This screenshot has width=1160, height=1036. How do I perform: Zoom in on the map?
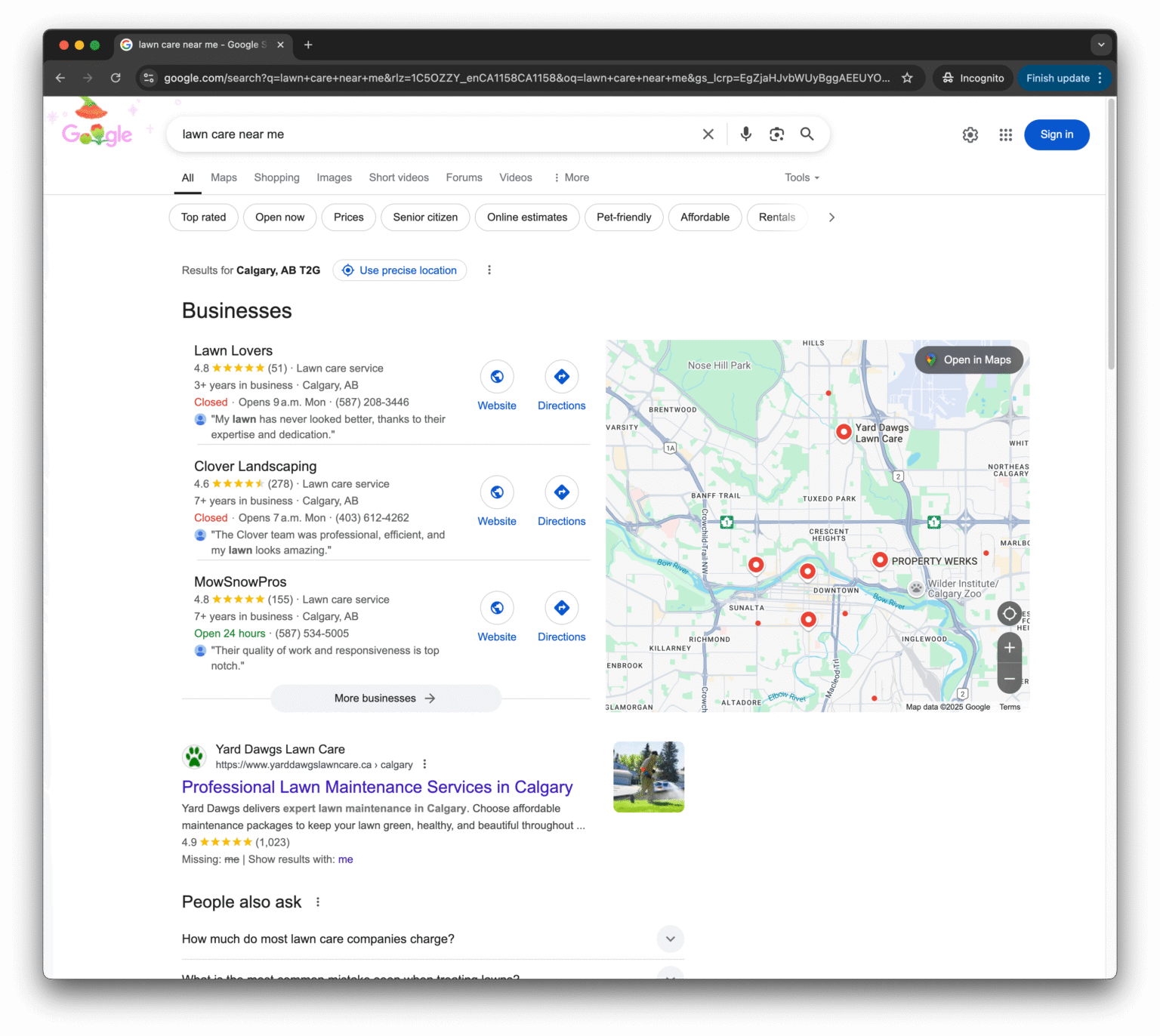coord(1009,648)
